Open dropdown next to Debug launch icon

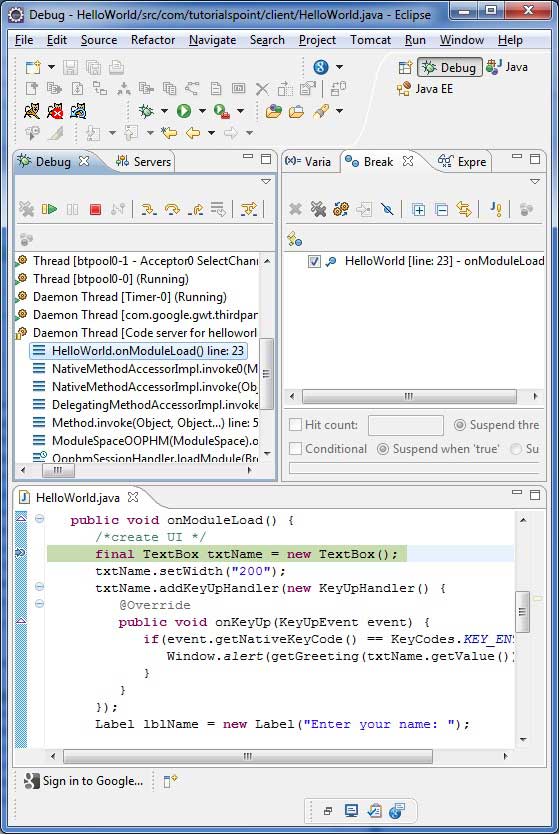(164, 111)
